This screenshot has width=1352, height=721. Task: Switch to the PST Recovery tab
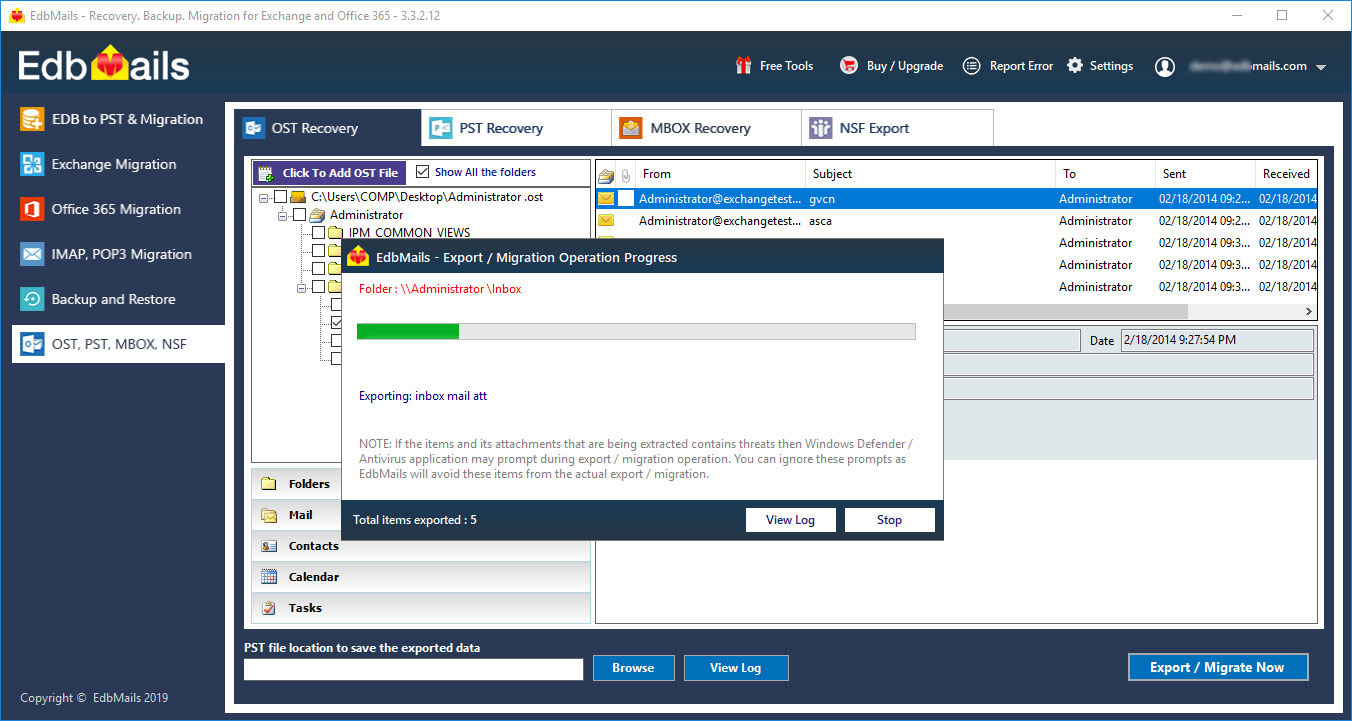[516, 128]
